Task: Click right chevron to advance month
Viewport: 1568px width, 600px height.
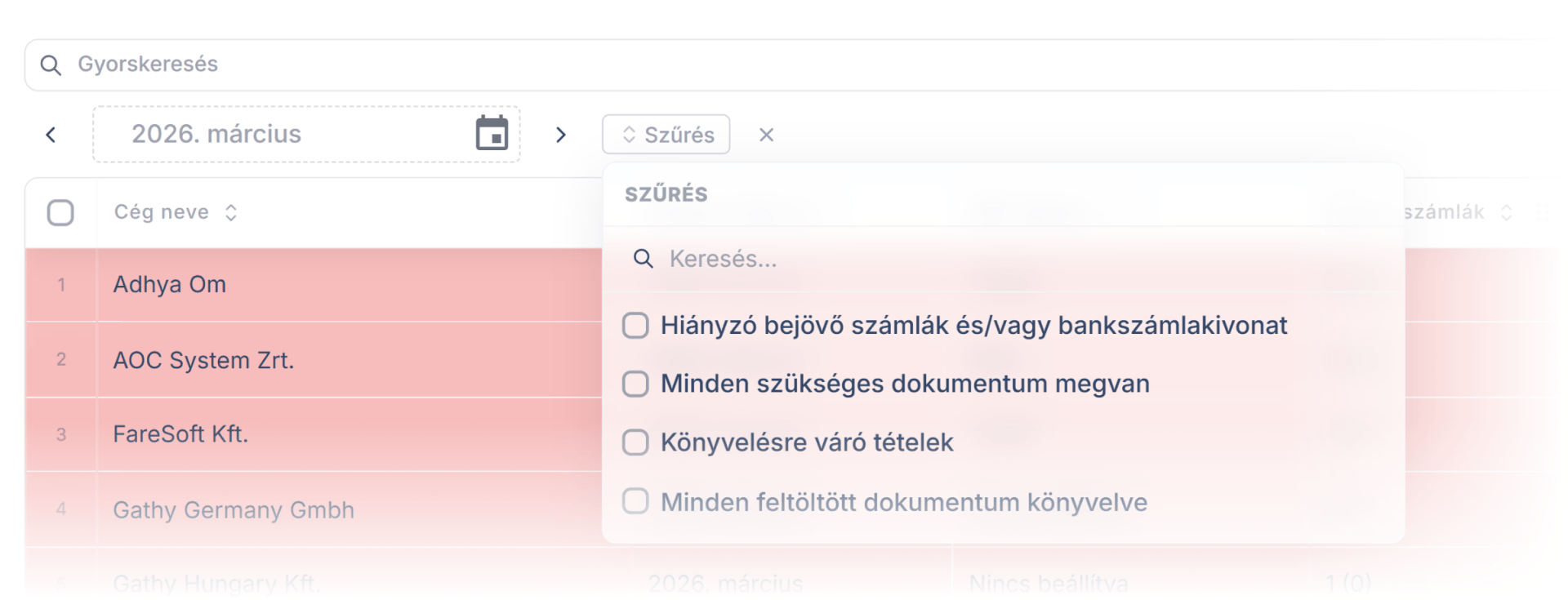Action: click(x=560, y=134)
